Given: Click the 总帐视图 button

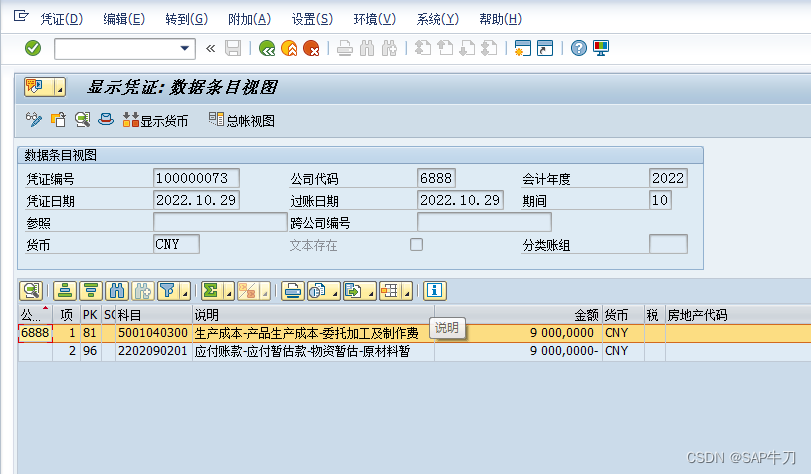Looking at the screenshot, I should [x=242, y=120].
